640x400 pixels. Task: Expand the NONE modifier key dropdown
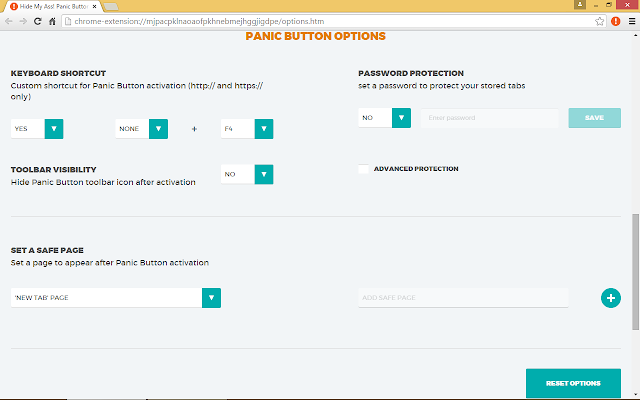coord(158,129)
